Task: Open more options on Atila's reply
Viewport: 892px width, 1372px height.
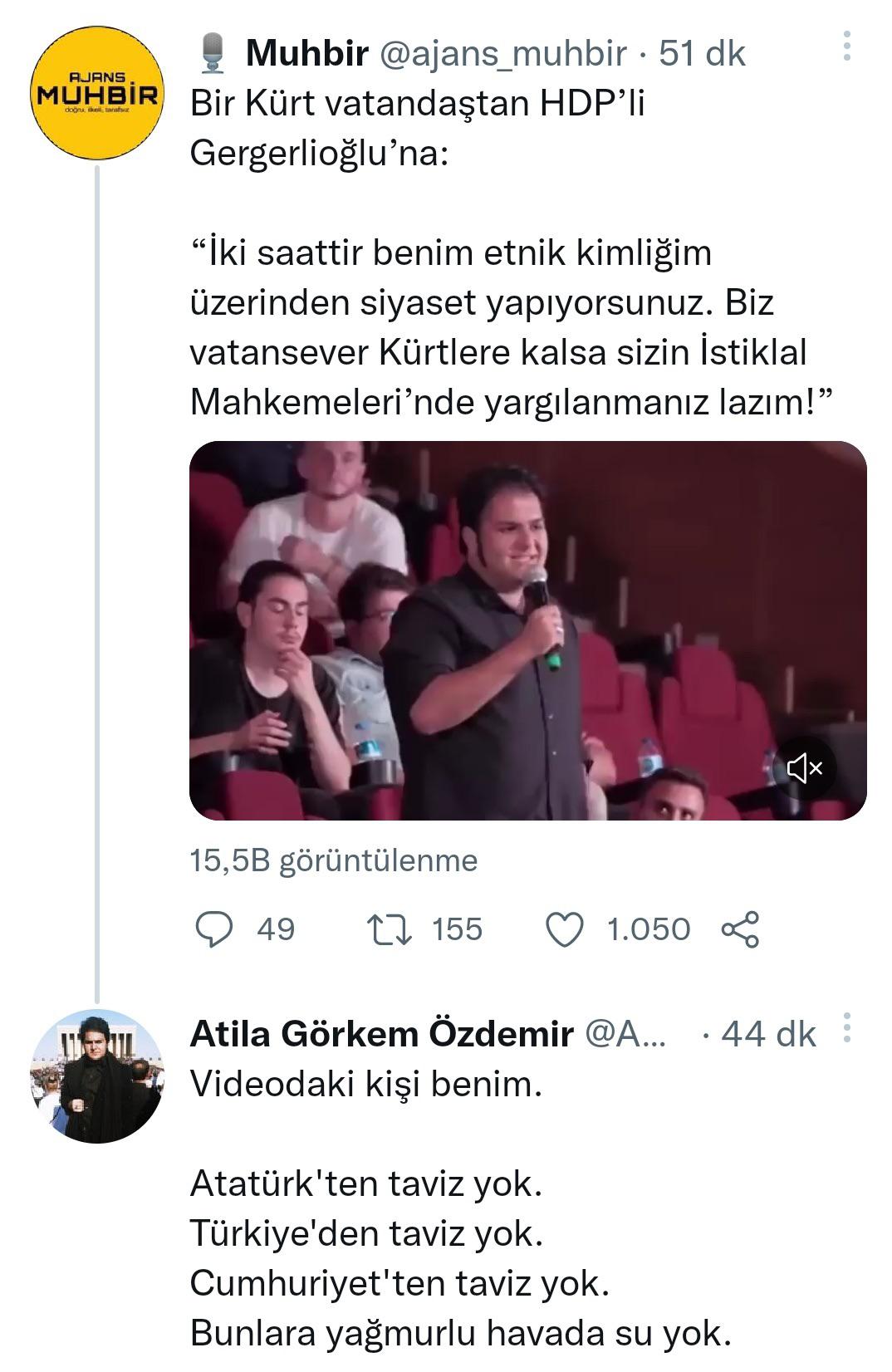Action: click(x=846, y=1028)
